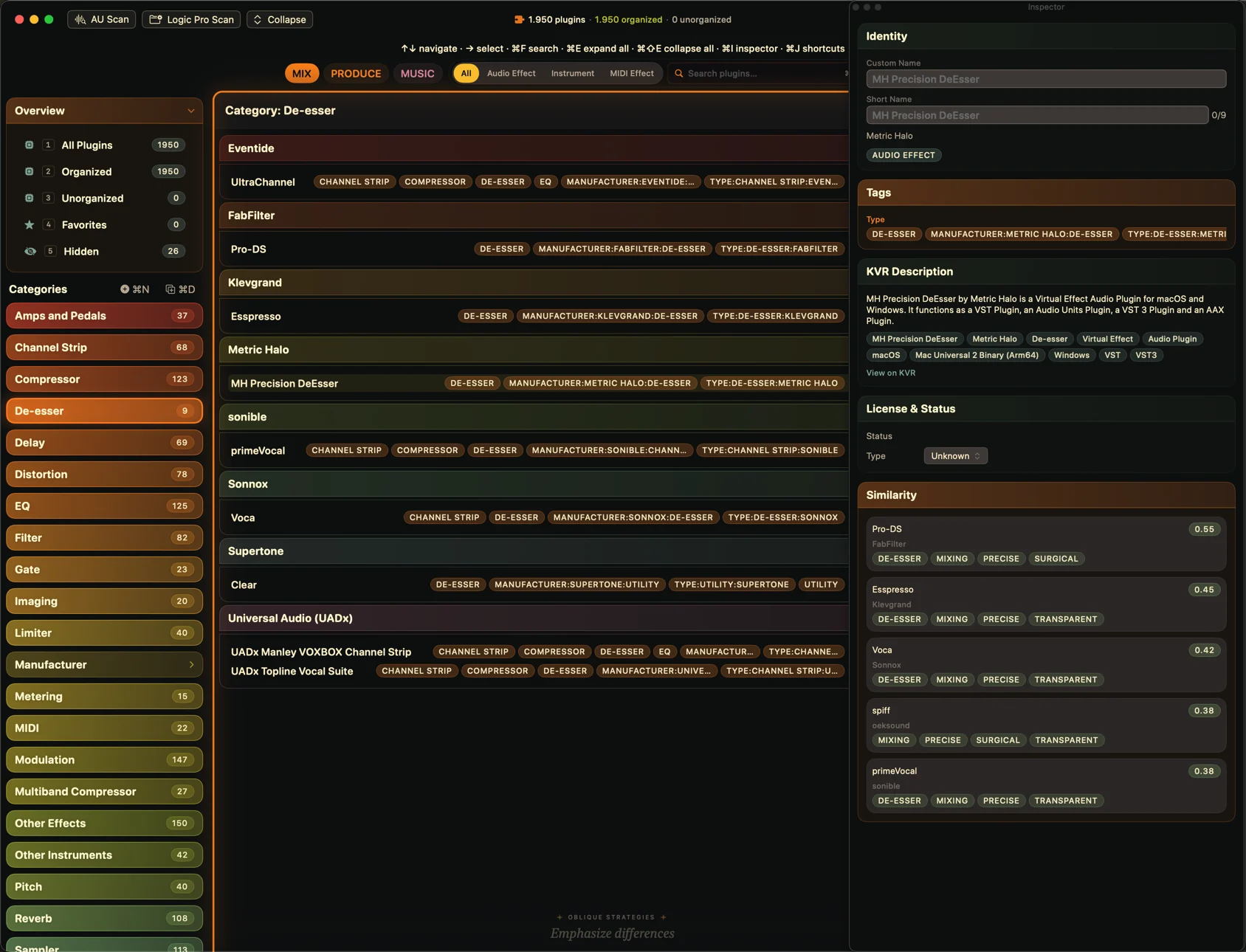Screen dimensions: 1246x952
Task: Select the Channel Strip category
Action: pos(104,348)
